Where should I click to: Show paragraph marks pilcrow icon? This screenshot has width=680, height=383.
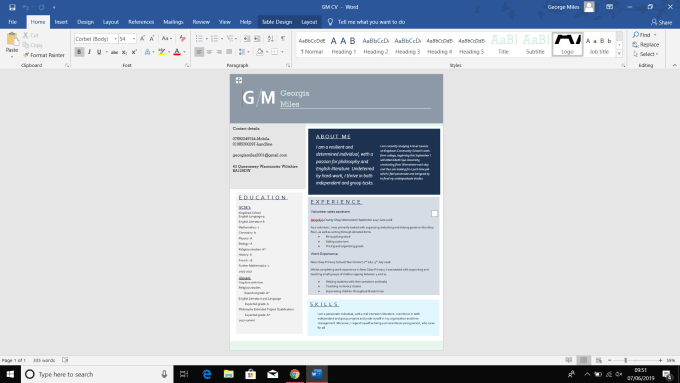[x=283, y=39]
